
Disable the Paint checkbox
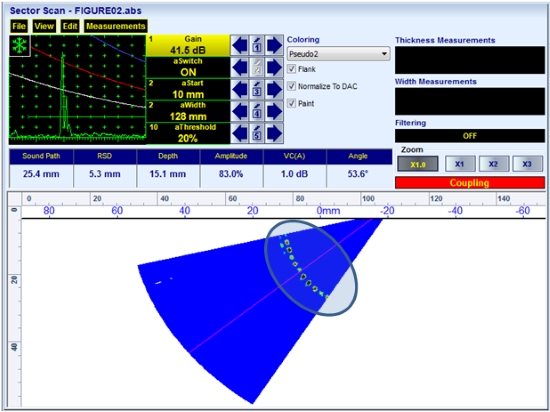click(x=291, y=103)
